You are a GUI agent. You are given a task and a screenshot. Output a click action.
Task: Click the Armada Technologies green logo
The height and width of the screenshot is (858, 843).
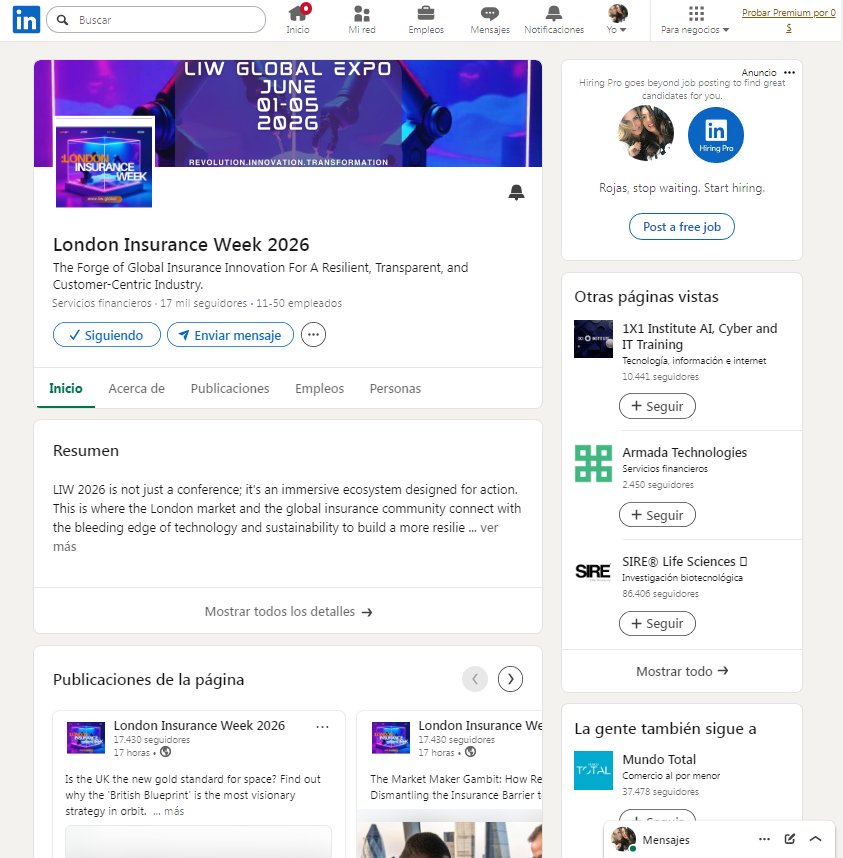[593, 463]
